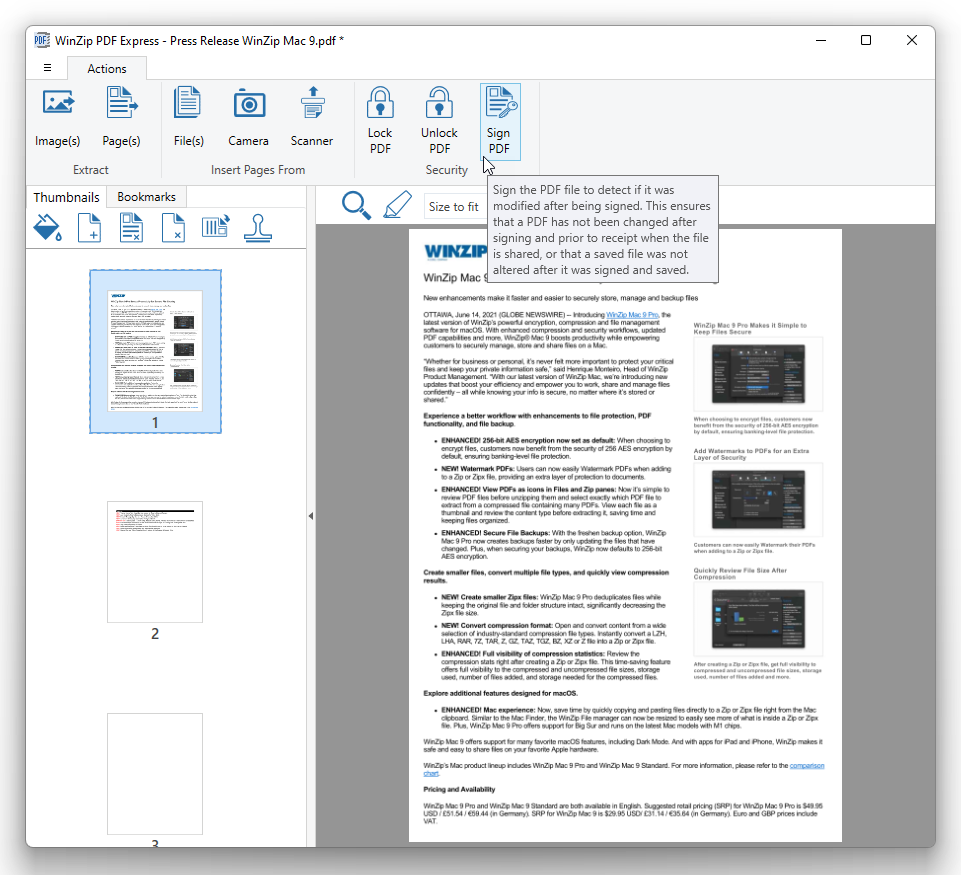Screen dimensions: 961x875
Task: Select the Unlock PDF tool
Action: coord(439,118)
